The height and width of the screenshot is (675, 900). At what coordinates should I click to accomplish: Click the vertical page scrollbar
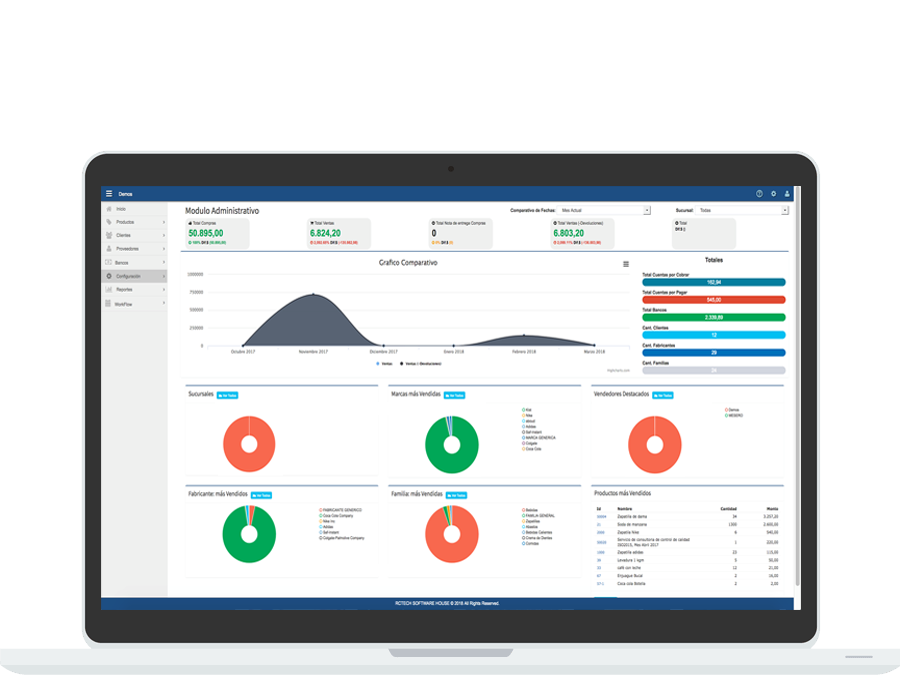pos(797,400)
